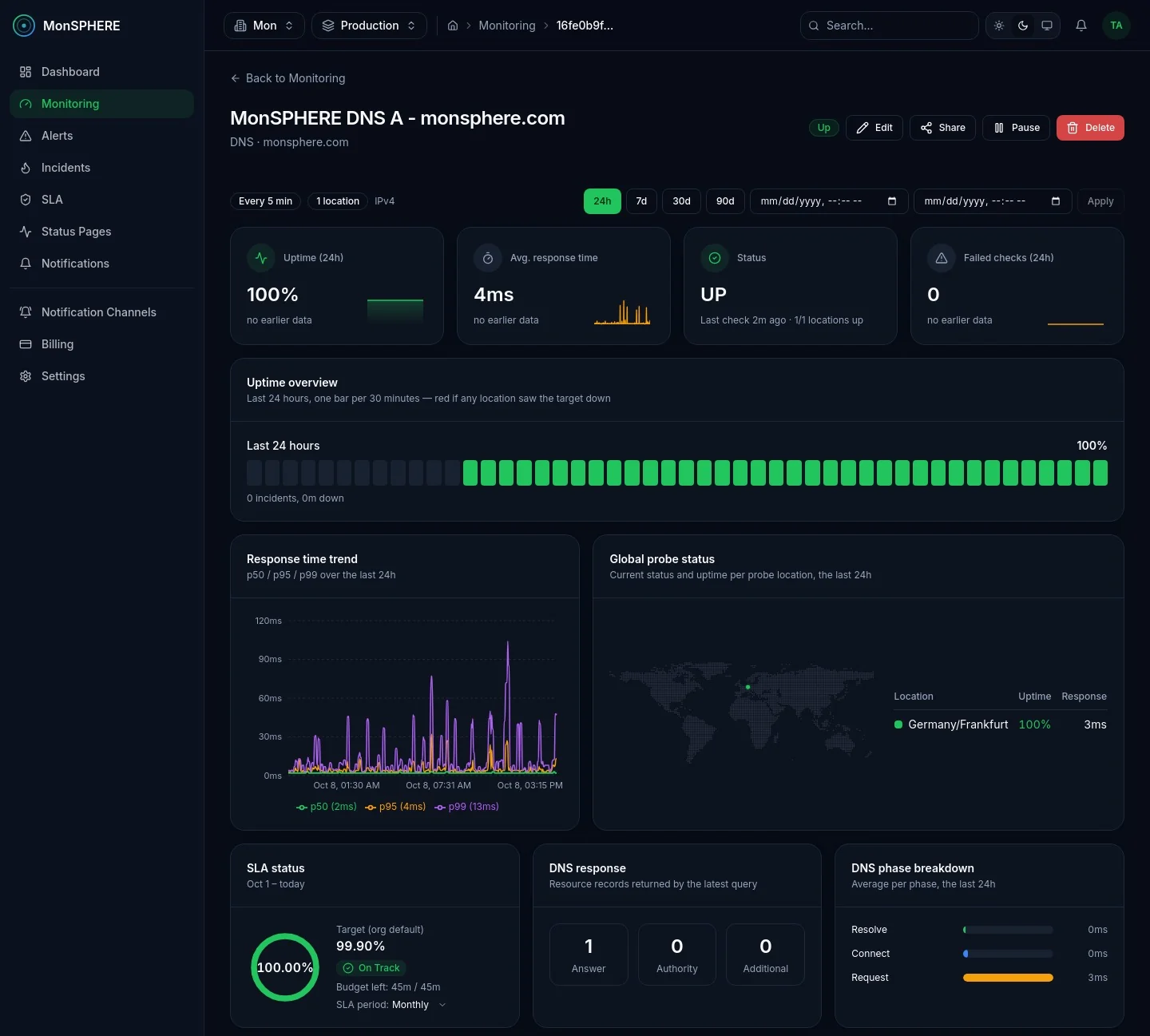Pause the monitor

point(1017,128)
